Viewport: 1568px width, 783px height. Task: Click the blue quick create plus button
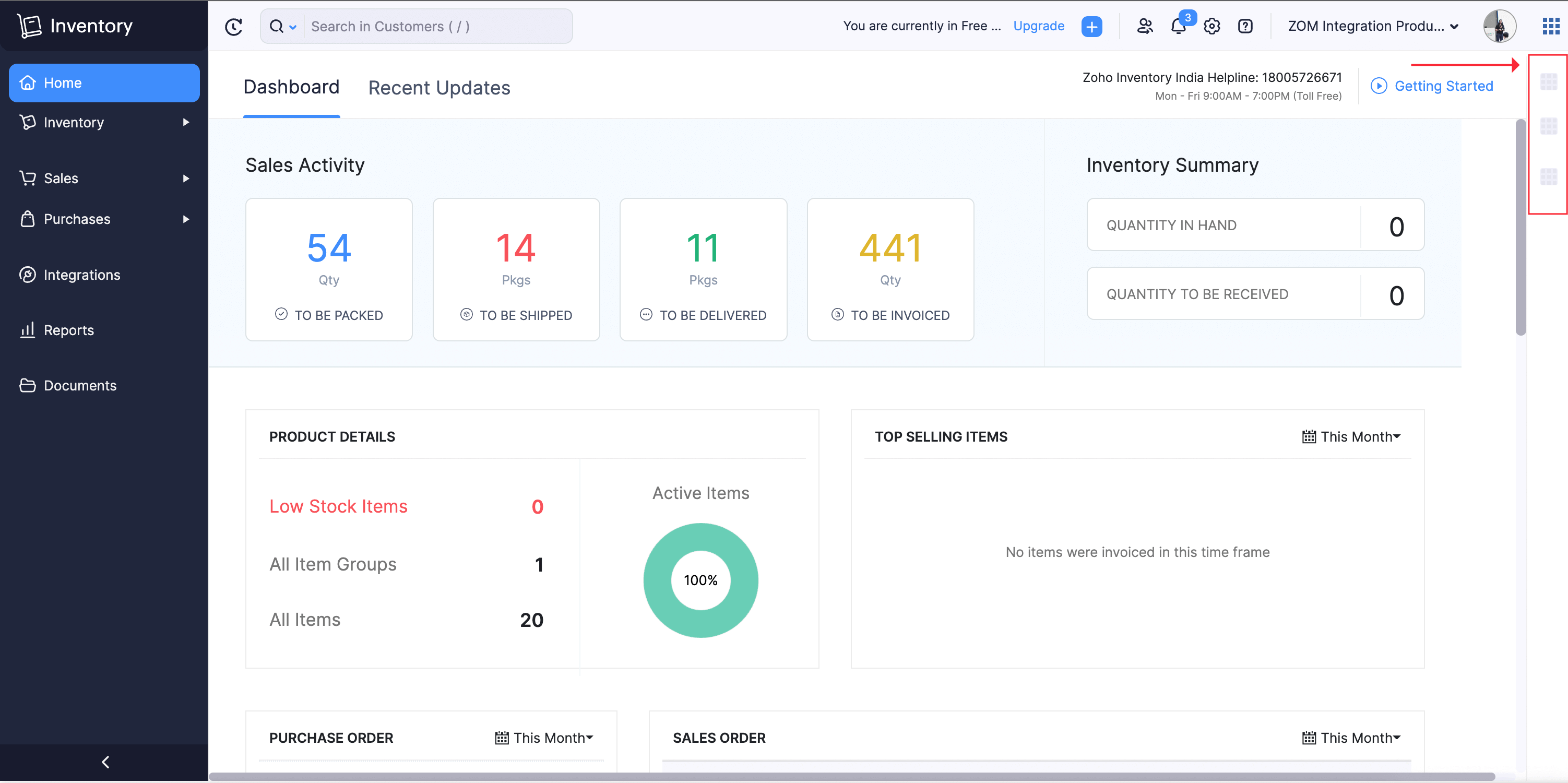(1091, 26)
